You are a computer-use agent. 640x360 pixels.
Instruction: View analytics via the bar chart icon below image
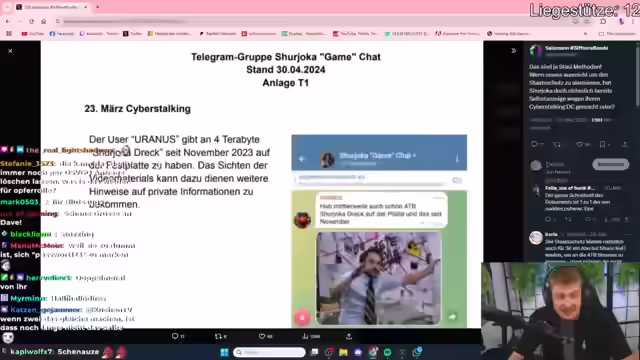tap(305, 336)
